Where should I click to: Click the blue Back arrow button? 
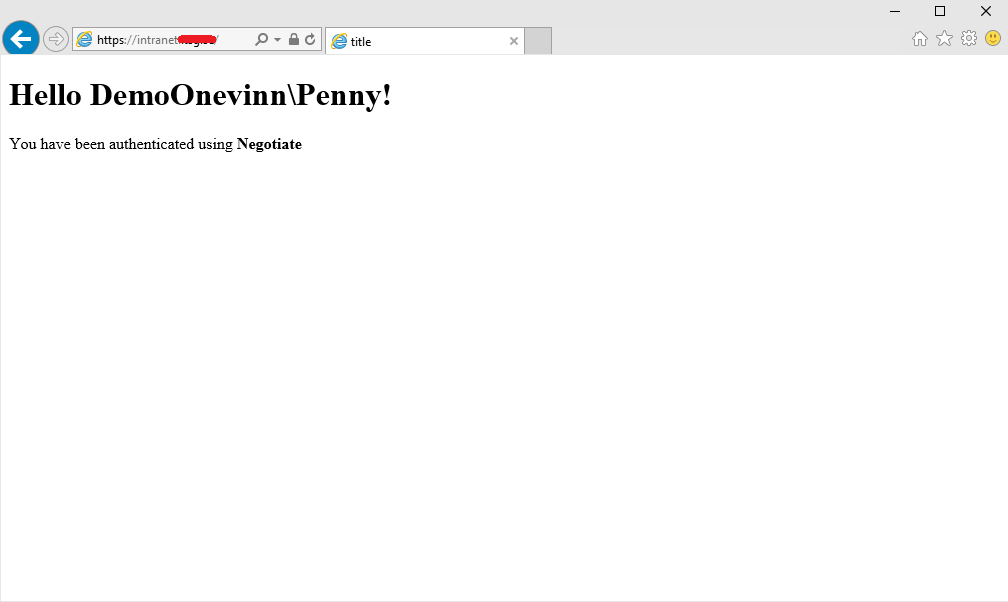click(x=20, y=40)
